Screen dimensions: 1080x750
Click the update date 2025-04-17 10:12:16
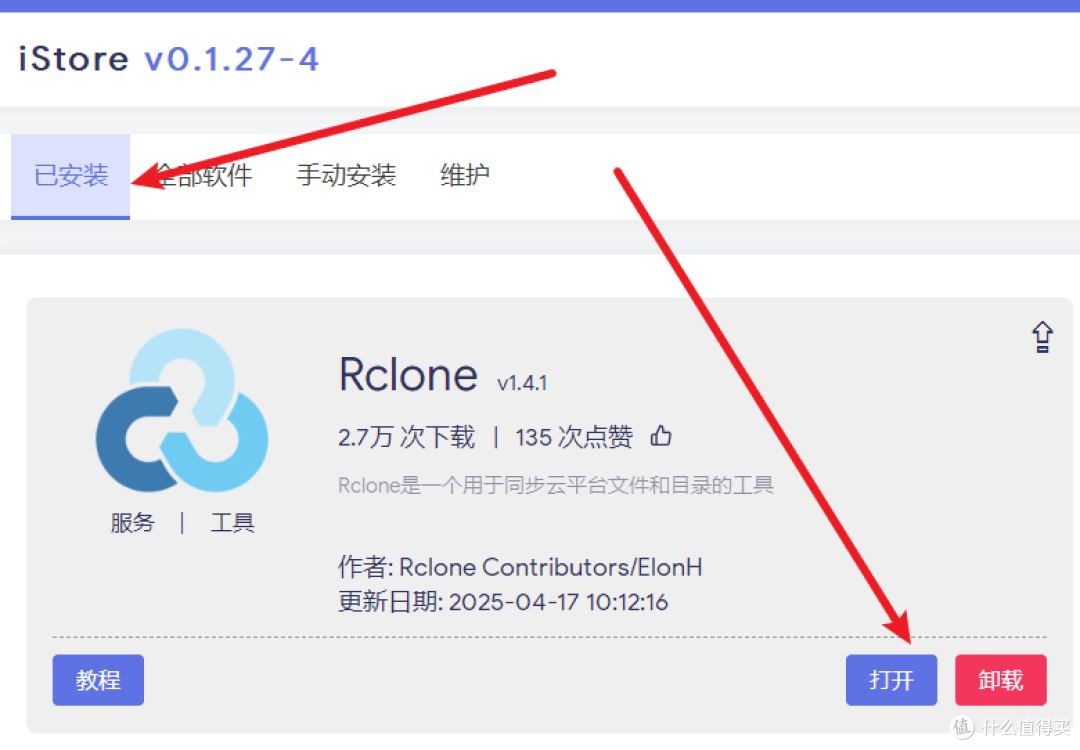[x=503, y=601]
